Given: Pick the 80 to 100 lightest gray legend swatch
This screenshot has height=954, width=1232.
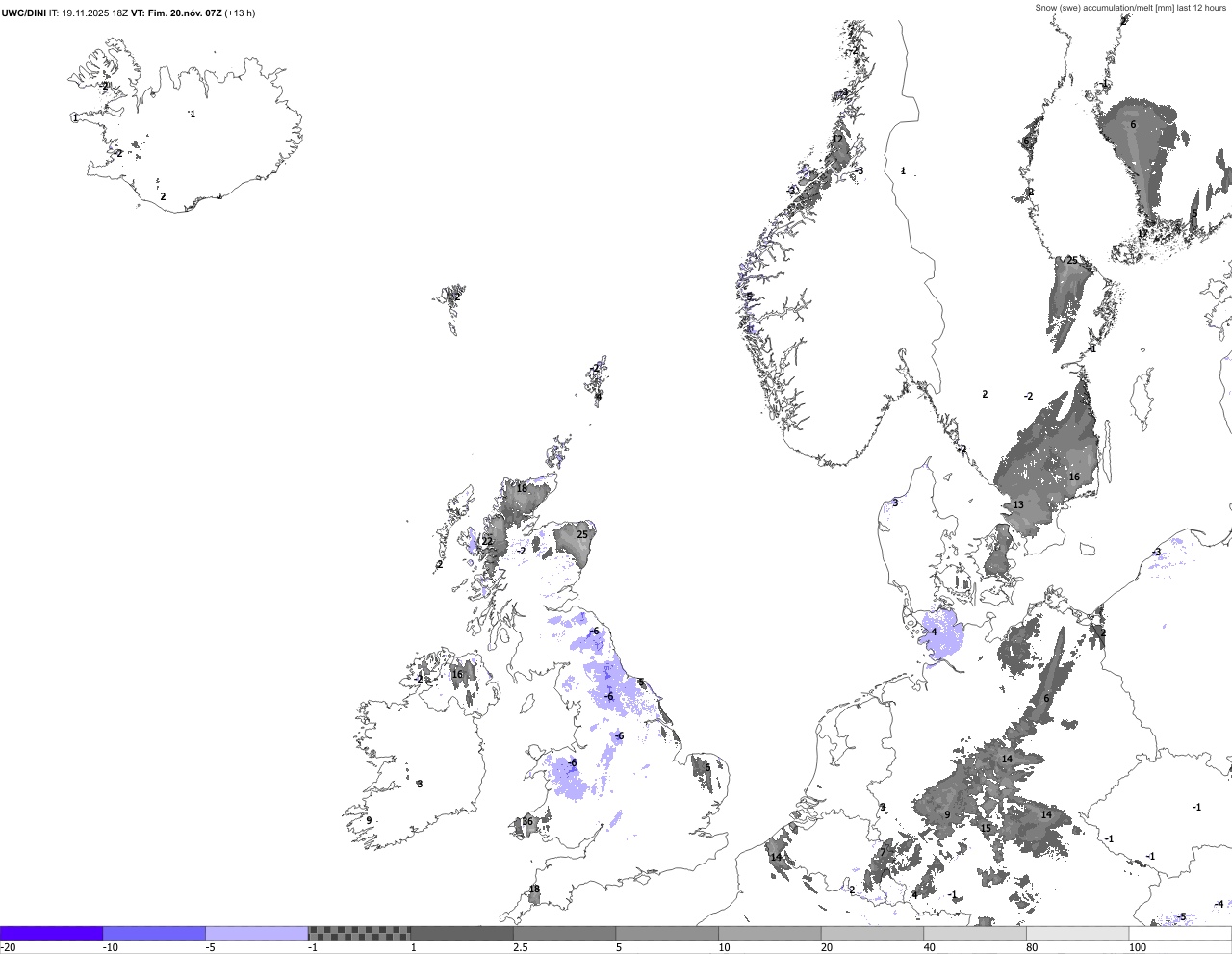Looking at the screenshot, I should [x=1078, y=933].
